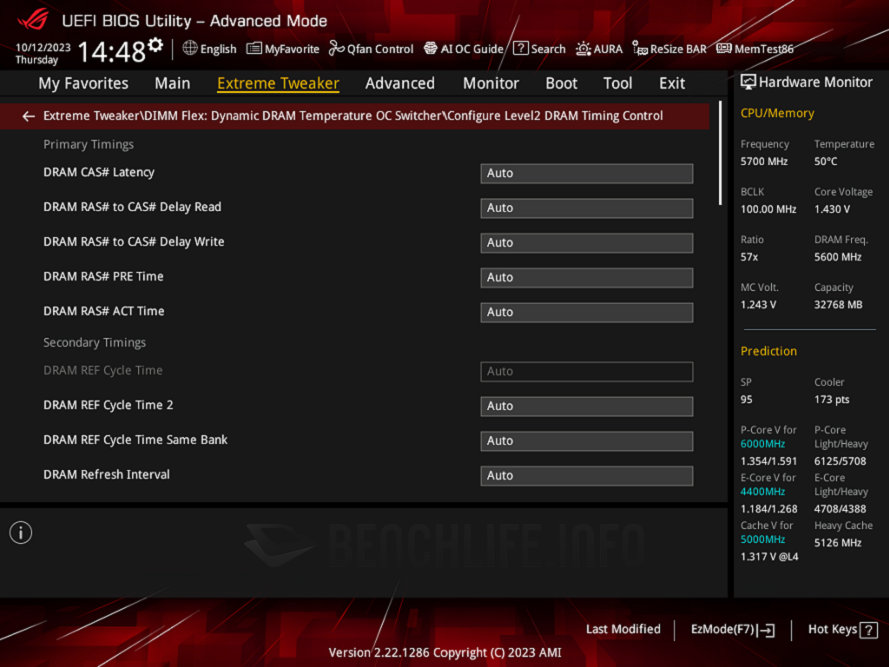Switch to the Monitor tab
The width and height of the screenshot is (889, 667).
coord(490,83)
